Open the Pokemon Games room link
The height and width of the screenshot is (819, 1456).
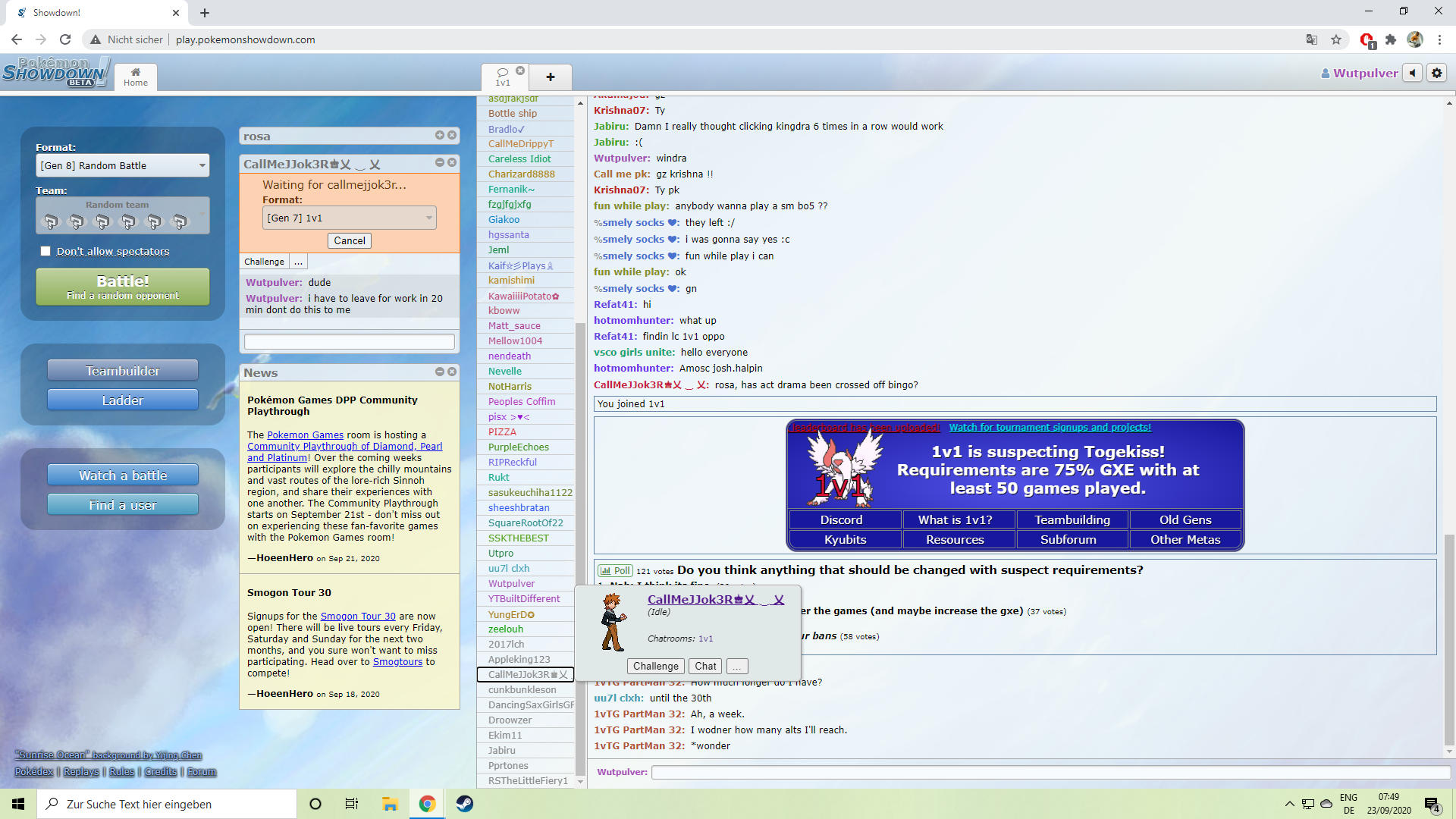305,435
